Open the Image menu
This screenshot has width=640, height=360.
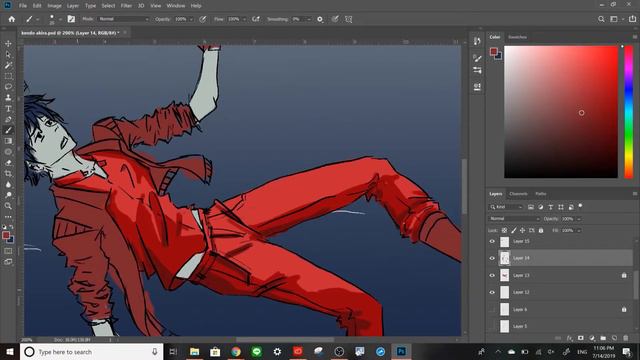[54, 6]
